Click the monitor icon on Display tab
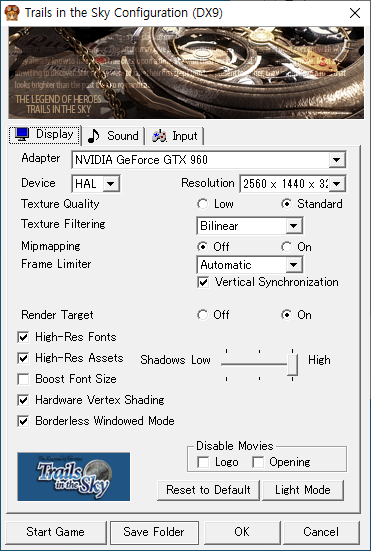371x551 pixels. [22, 135]
